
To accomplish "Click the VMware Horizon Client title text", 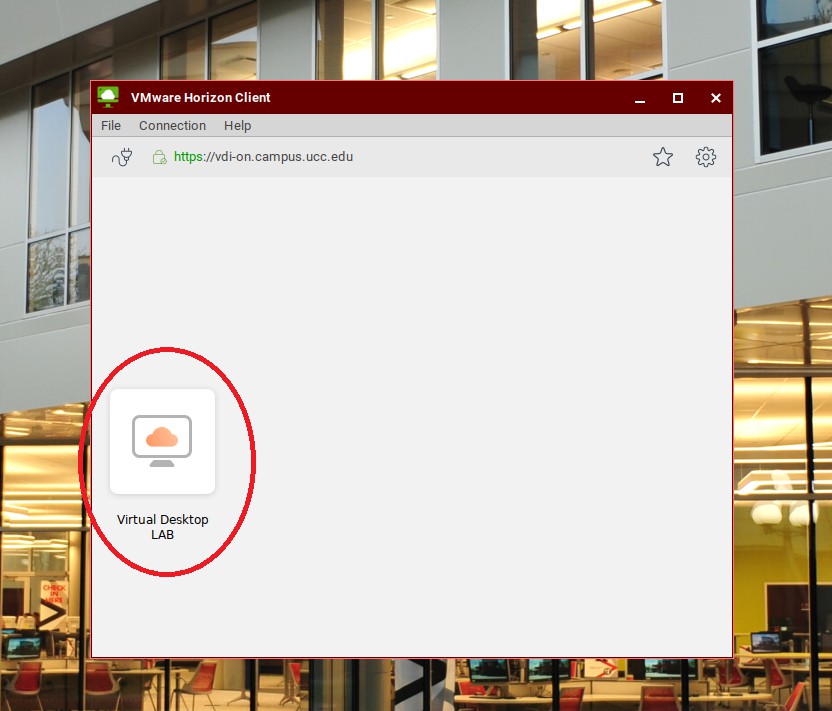I will tap(201, 98).
